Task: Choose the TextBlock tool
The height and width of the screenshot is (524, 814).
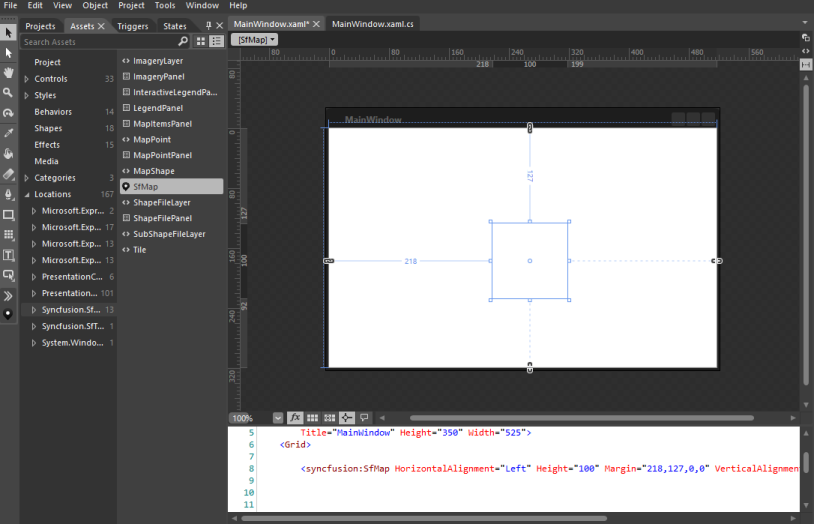Action: 8,255
